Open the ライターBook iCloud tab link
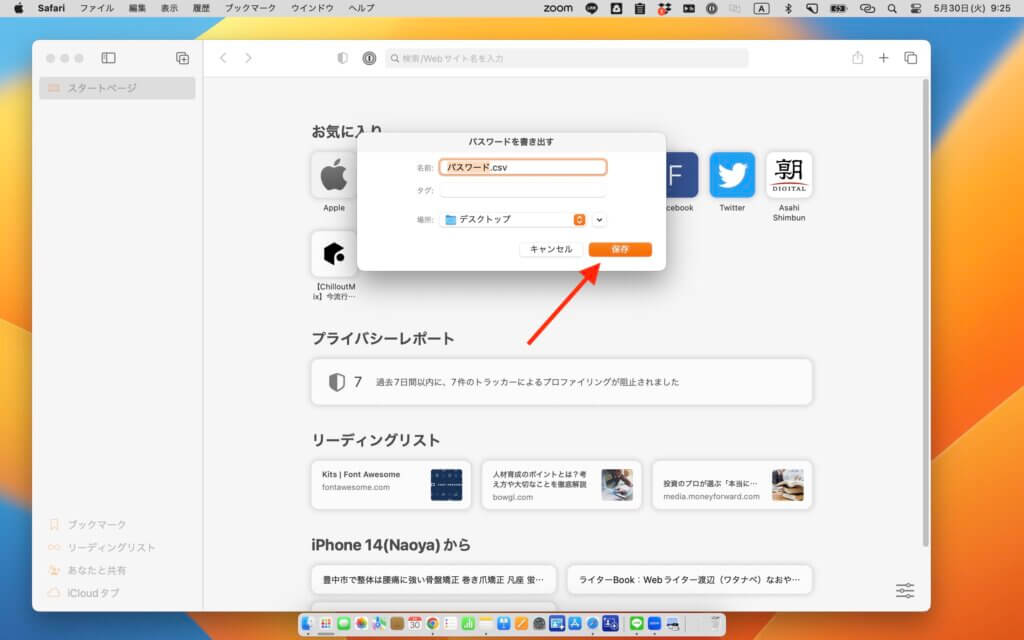Image resolution: width=1024 pixels, height=640 pixels. tap(690, 579)
